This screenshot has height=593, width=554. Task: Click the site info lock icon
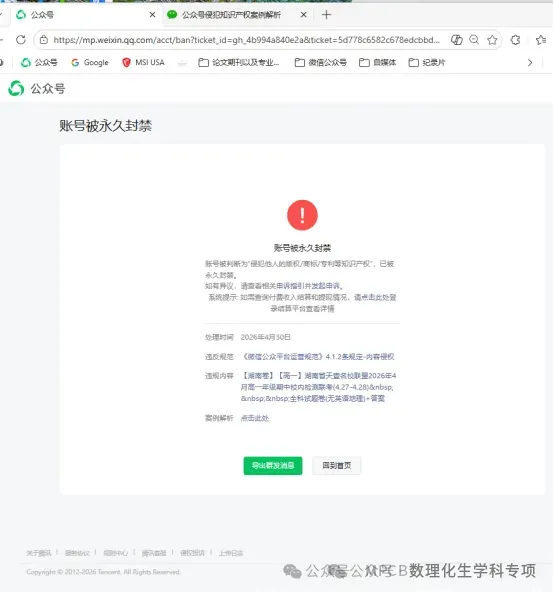[x=44, y=40]
